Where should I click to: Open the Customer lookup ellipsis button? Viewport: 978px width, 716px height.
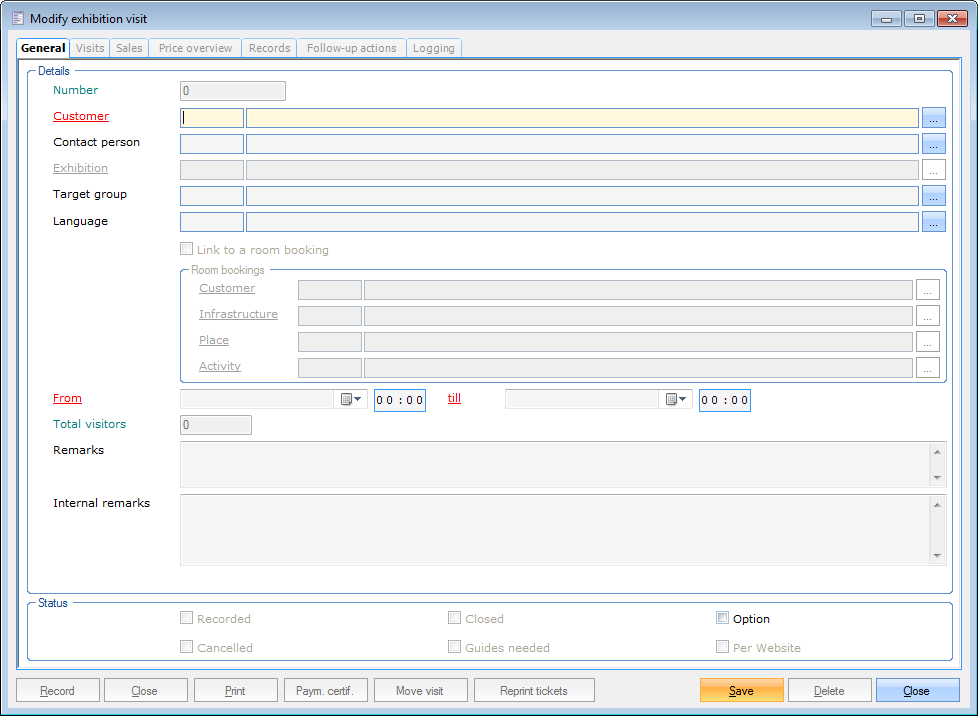pyautogui.click(x=933, y=118)
